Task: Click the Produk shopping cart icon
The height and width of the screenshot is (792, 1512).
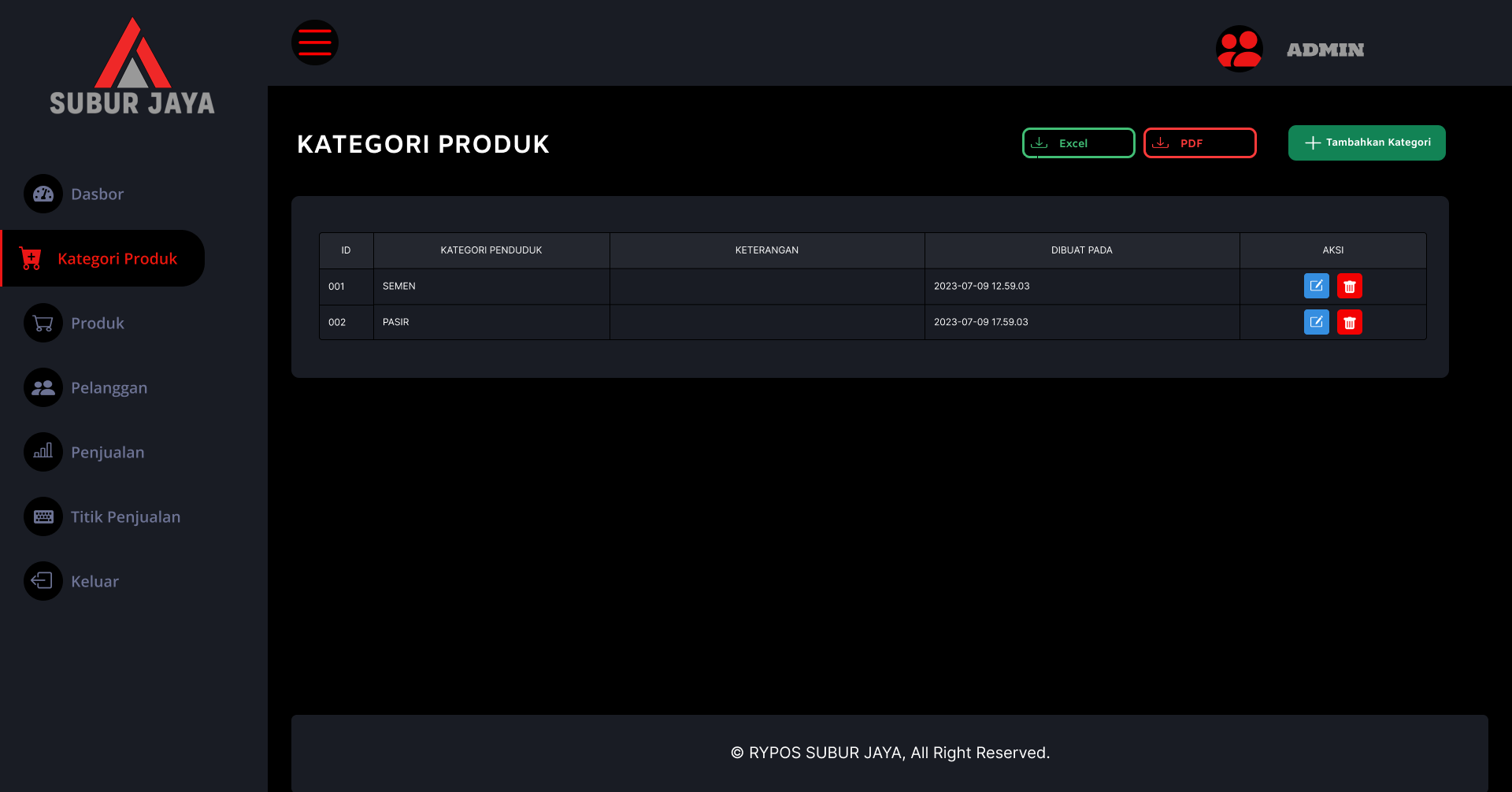Action: point(43,323)
